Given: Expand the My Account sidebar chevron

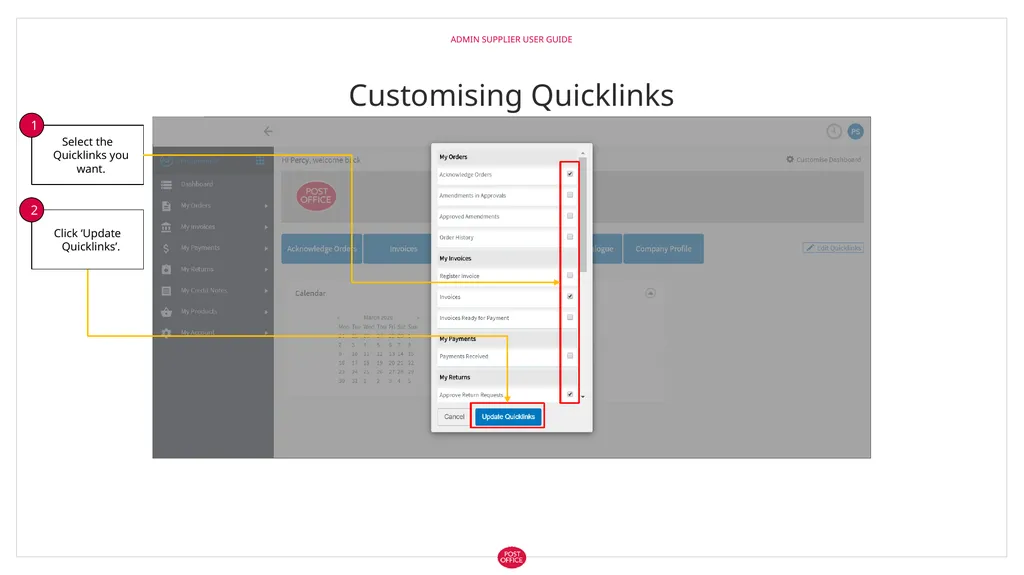Looking at the screenshot, I should [266, 333].
